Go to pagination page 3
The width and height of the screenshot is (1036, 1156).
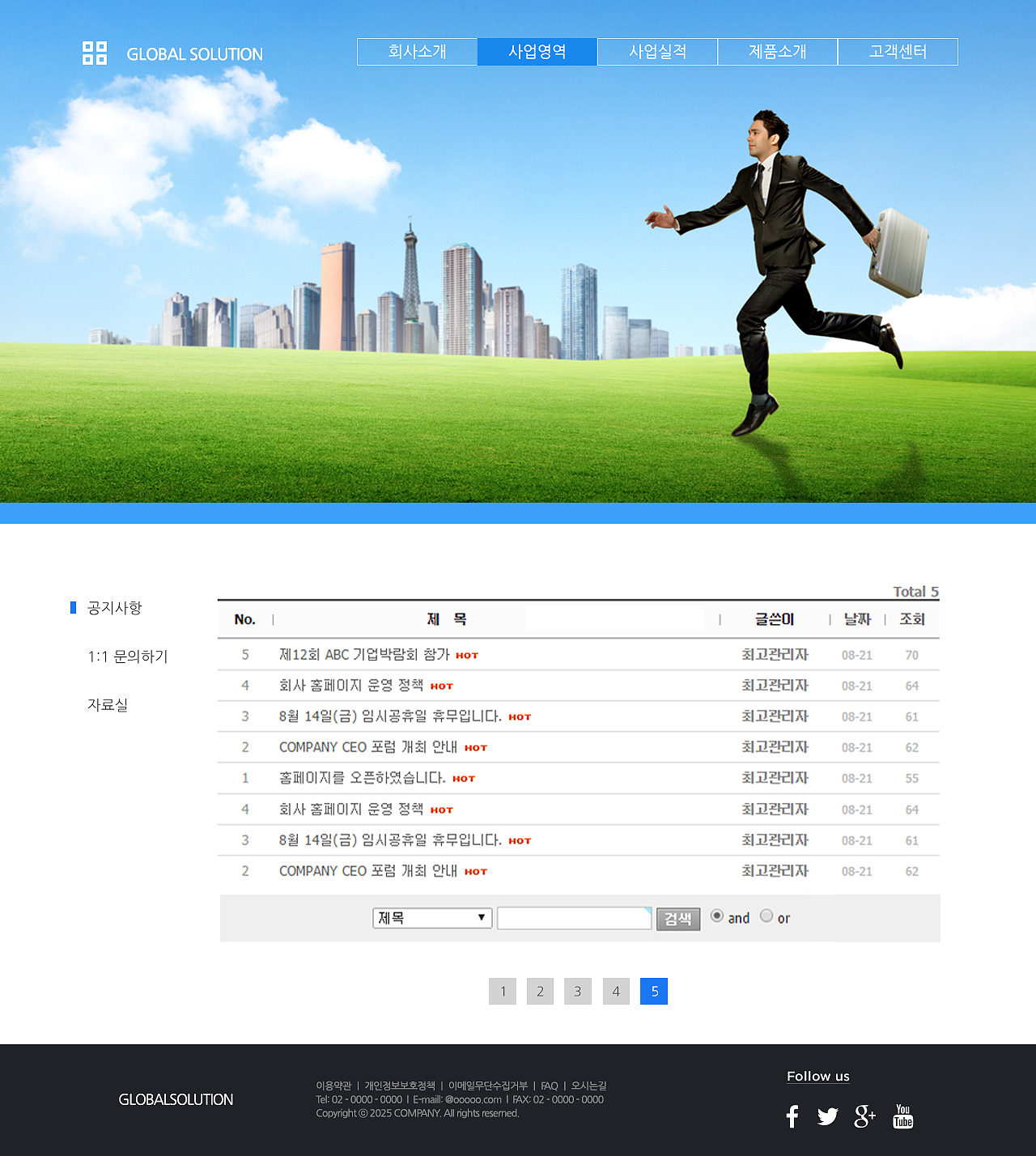pos(578,991)
